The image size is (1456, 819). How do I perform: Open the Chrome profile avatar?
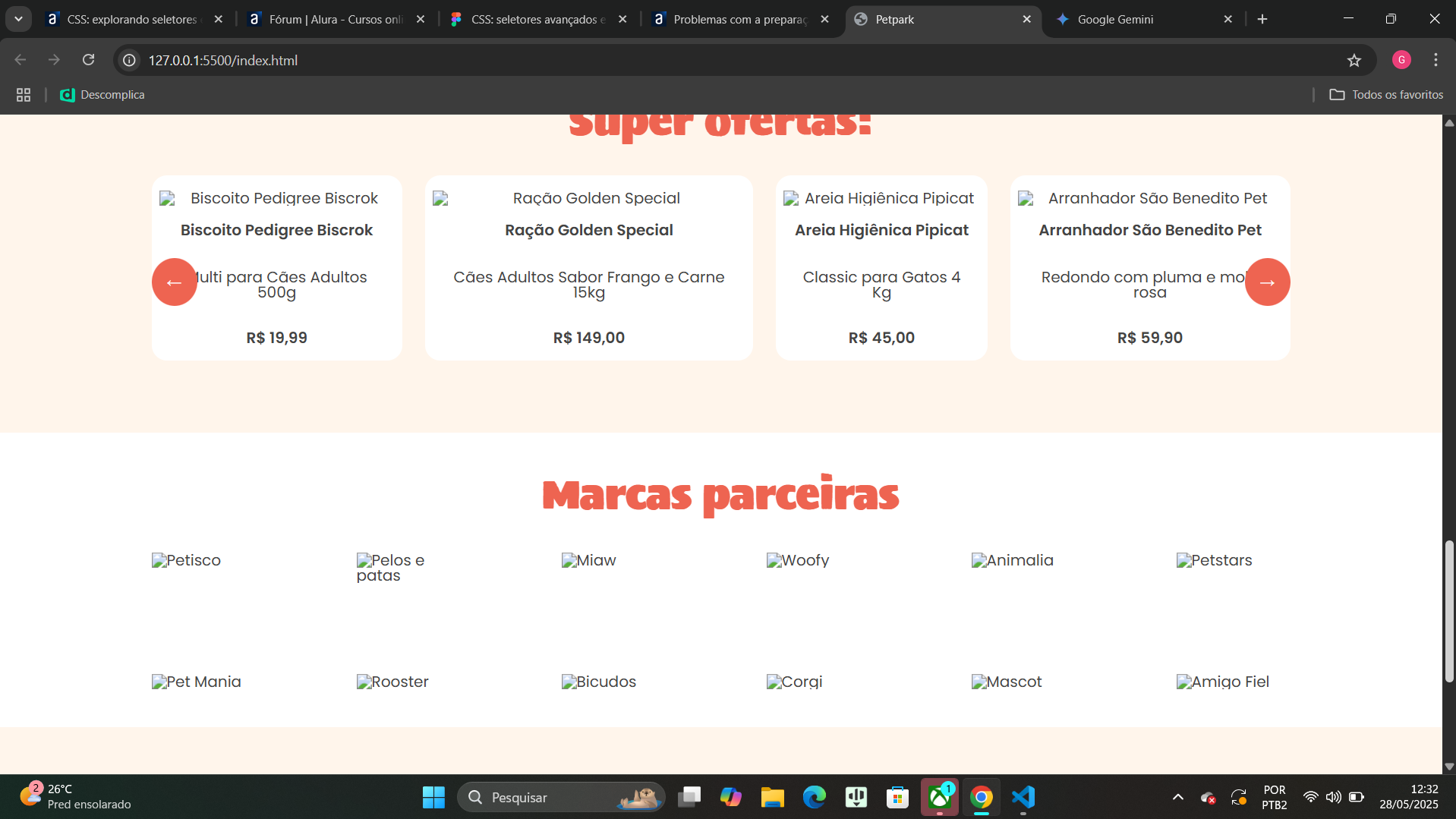tap(1401, 60)
